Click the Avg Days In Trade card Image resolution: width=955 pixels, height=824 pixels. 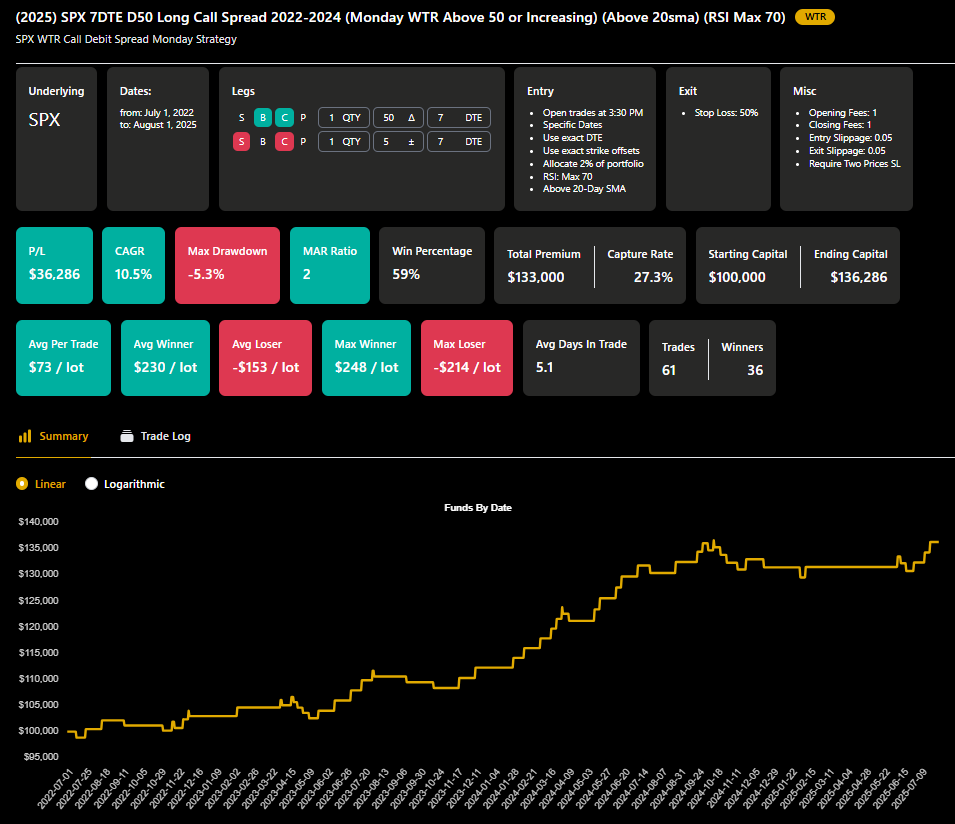click(581, 358)
